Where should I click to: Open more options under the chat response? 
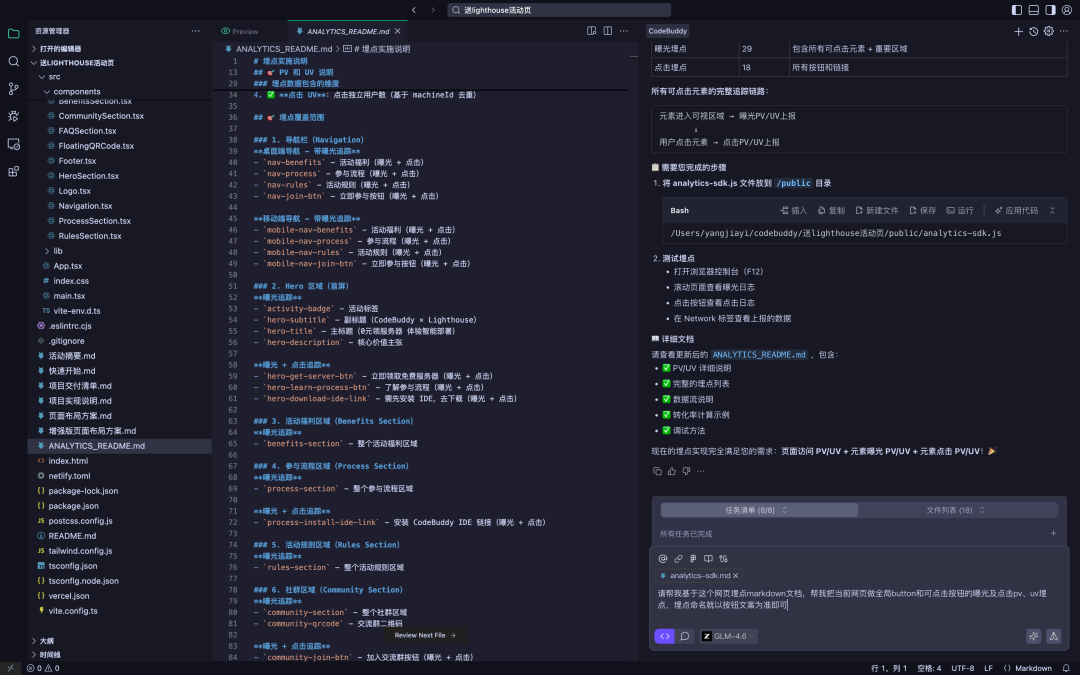(x=700, y=471)
